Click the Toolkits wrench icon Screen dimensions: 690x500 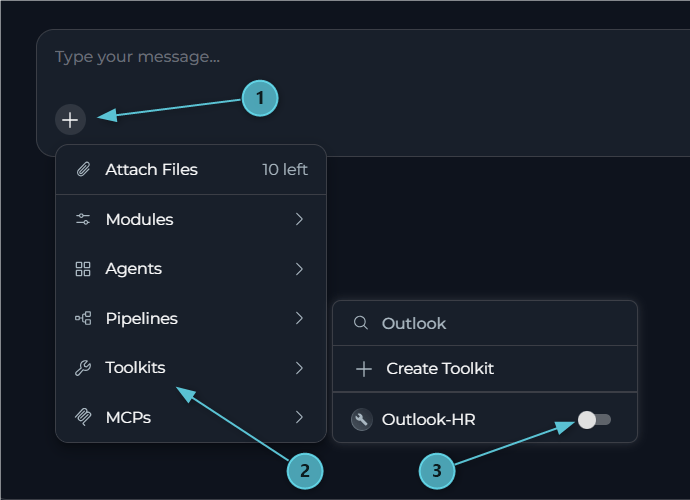pyautogui.click(x=83, y=368)
